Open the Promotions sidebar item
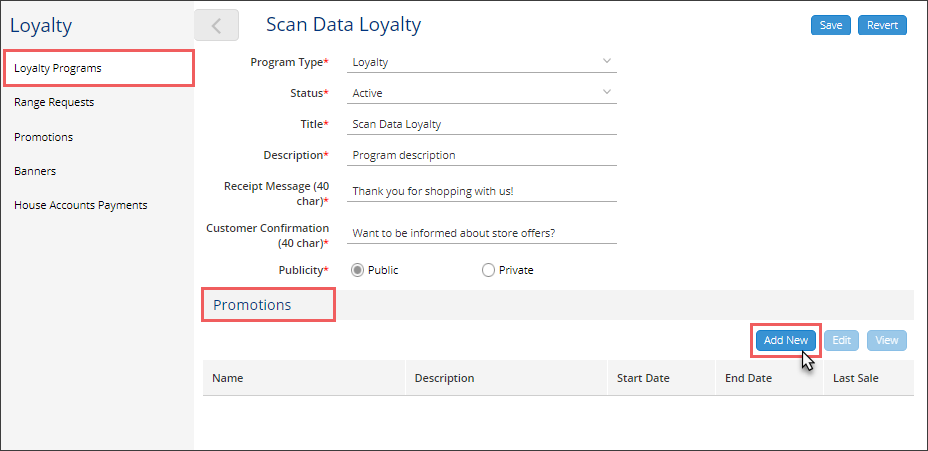Screen dimensions: 928x451 (x=43, y=137)
